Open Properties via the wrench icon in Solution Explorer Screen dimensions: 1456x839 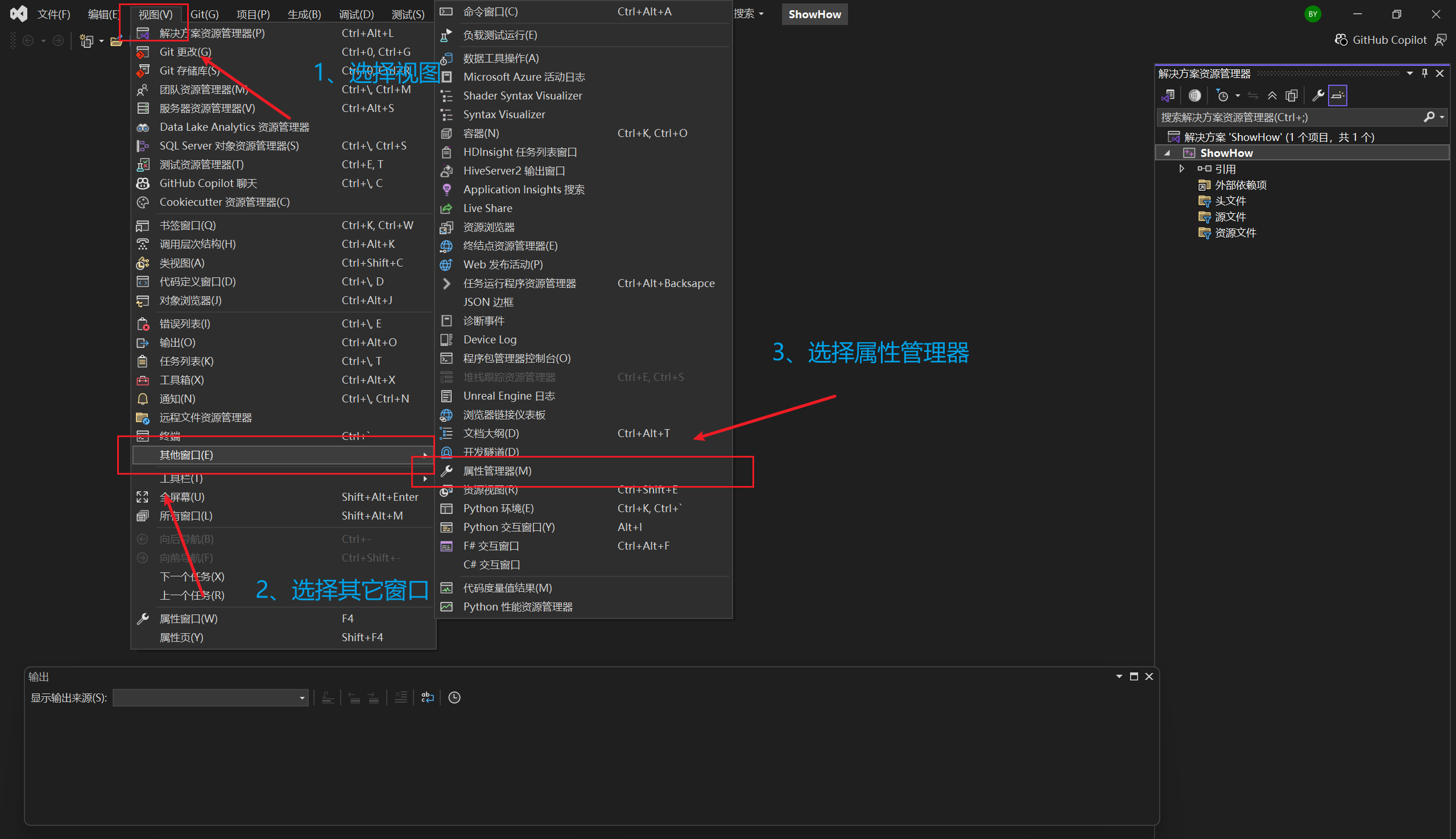tap(1318, 95)
